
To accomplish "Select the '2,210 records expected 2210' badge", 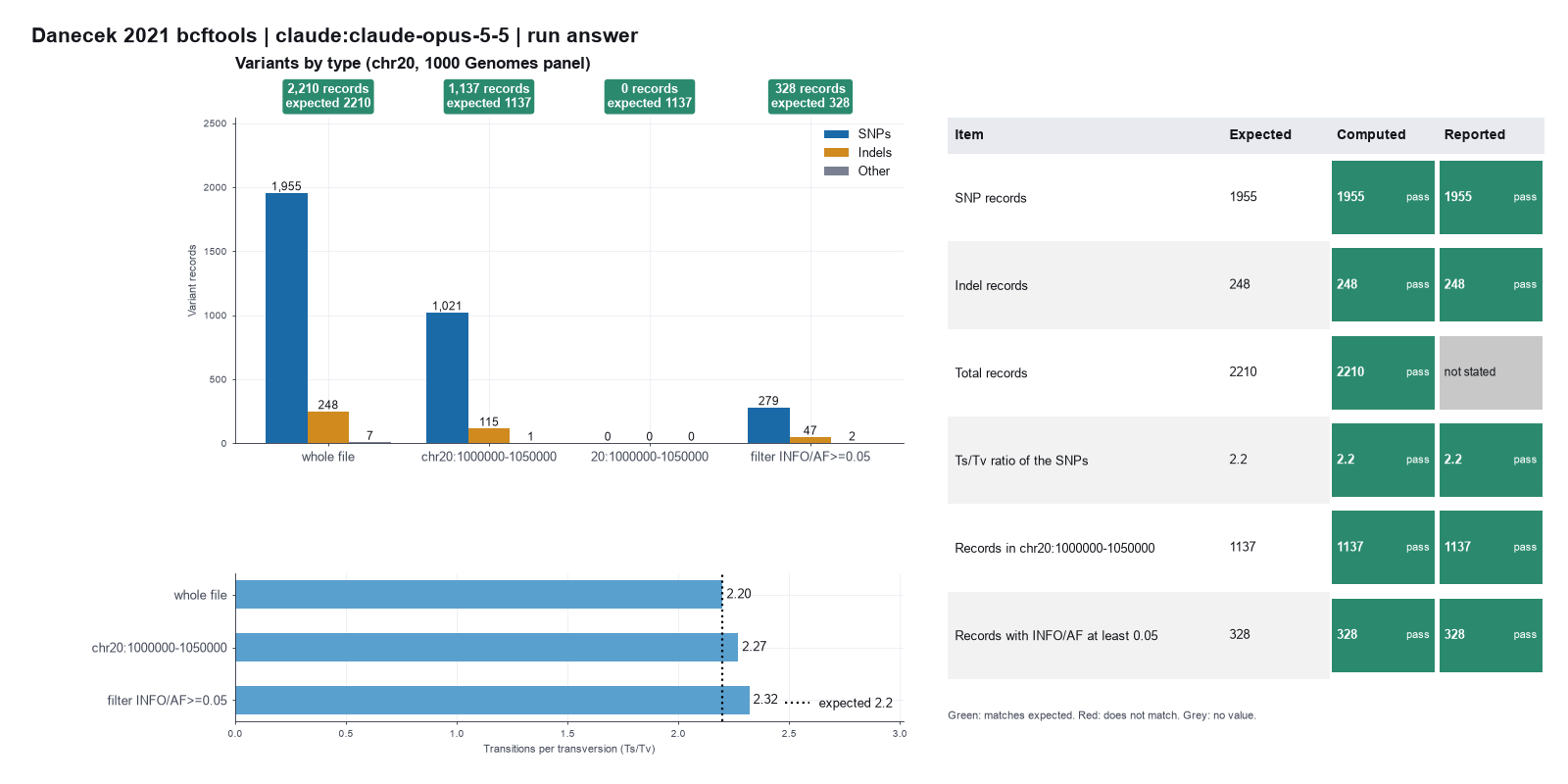I will [x=328, y=96].
